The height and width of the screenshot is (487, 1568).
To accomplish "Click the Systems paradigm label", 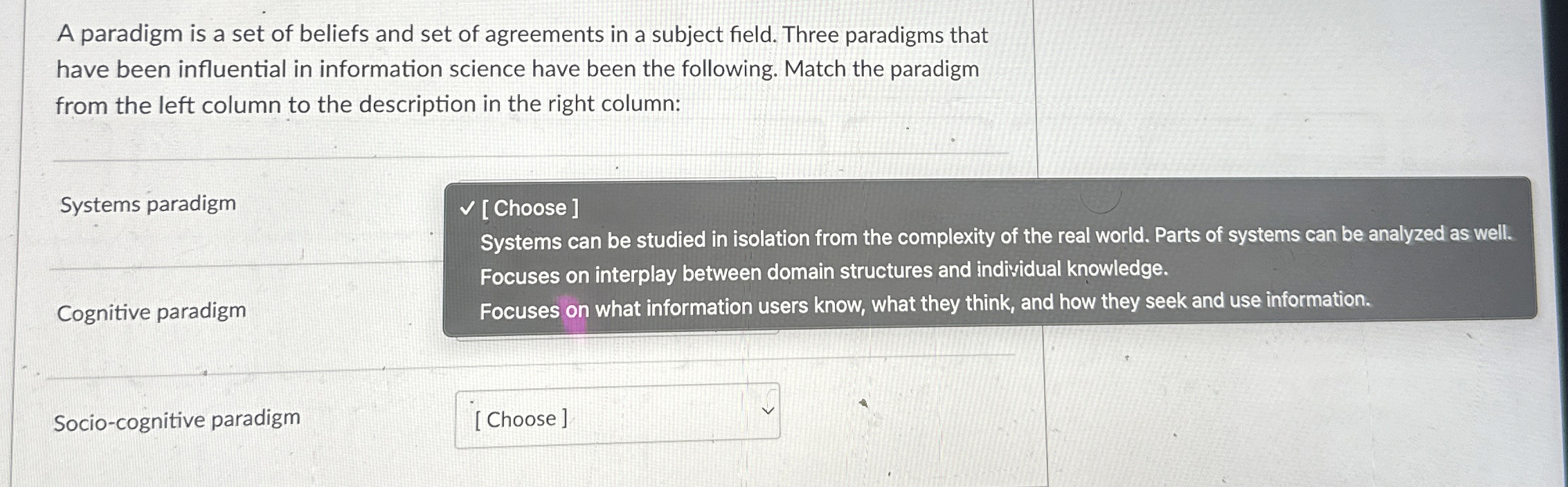I will [x=147, y=203].
